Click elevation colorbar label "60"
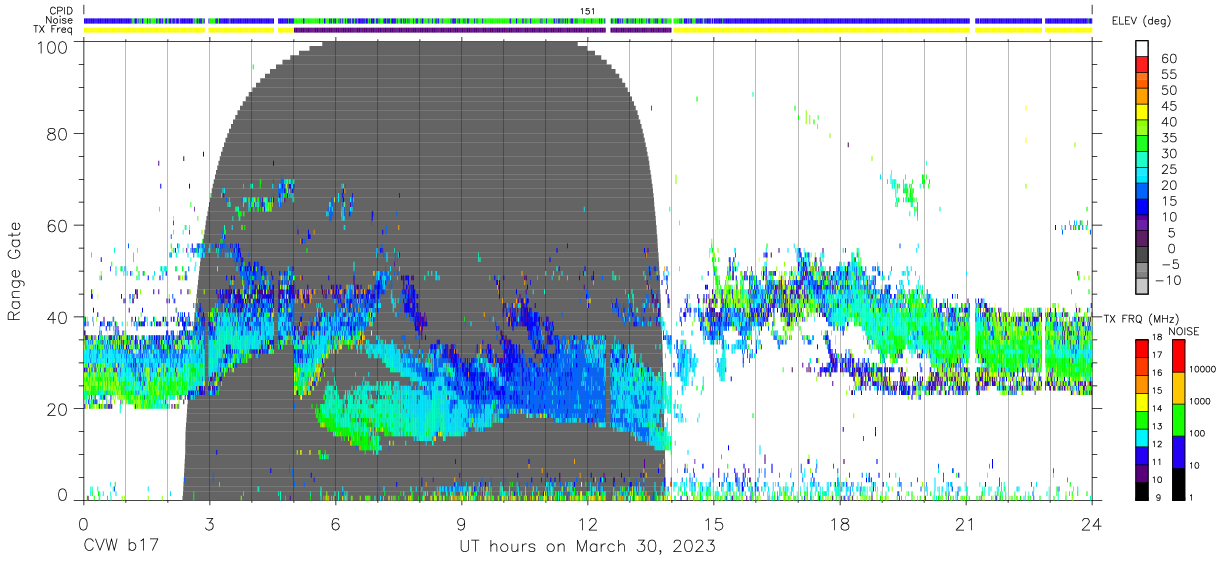This screenshot has width=1228, height=567. point(1168,59)
